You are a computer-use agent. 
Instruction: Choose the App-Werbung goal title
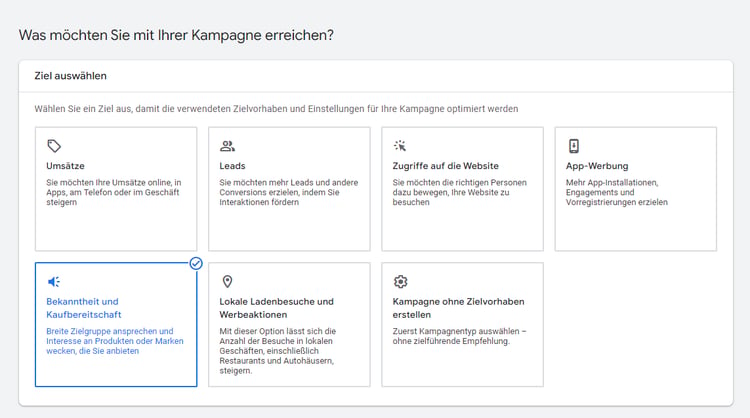click(597, 166)
